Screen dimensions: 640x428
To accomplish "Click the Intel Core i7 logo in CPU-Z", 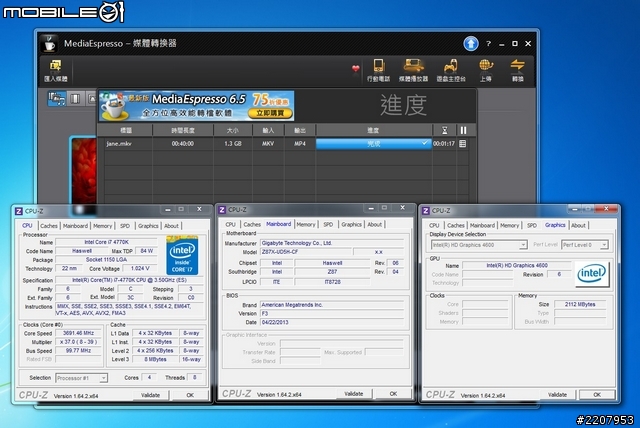I will [x=182, y=255].
